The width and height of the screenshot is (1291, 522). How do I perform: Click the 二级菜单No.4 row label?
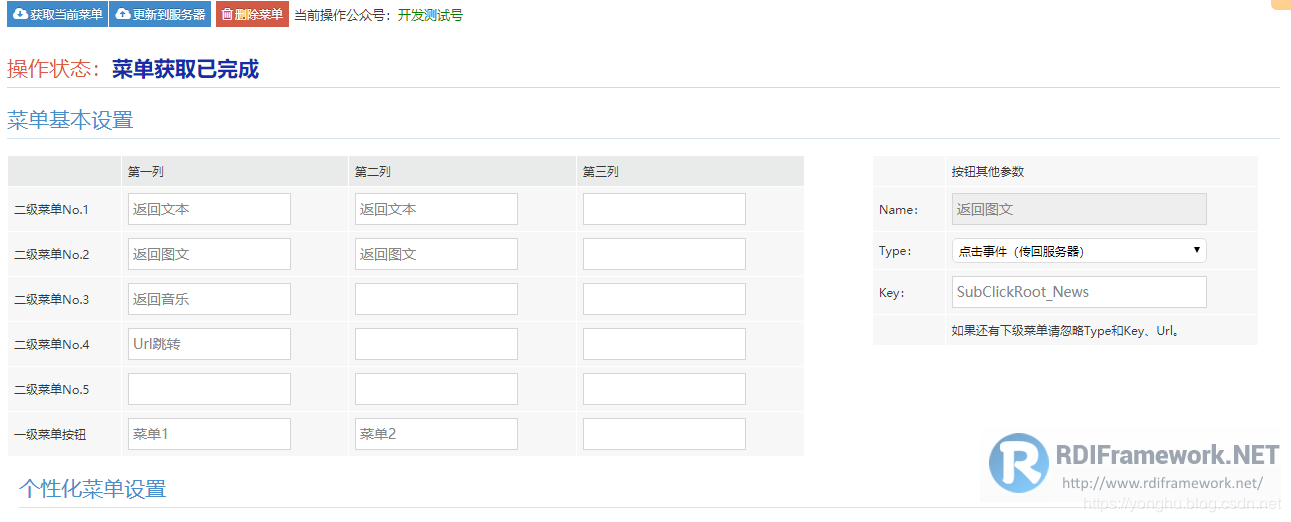[51, 345]
